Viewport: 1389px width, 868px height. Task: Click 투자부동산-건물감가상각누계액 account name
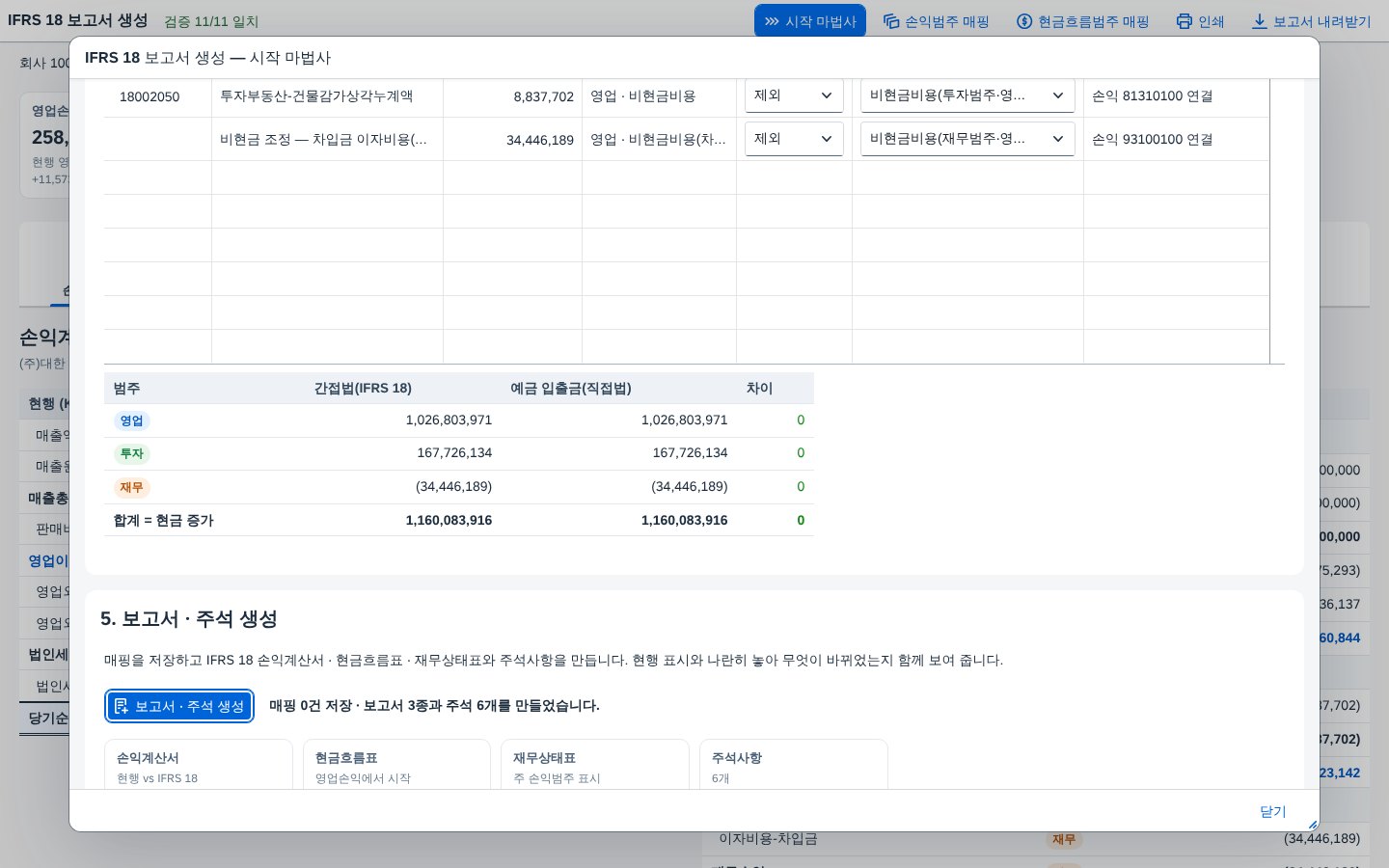click(316, 95)
